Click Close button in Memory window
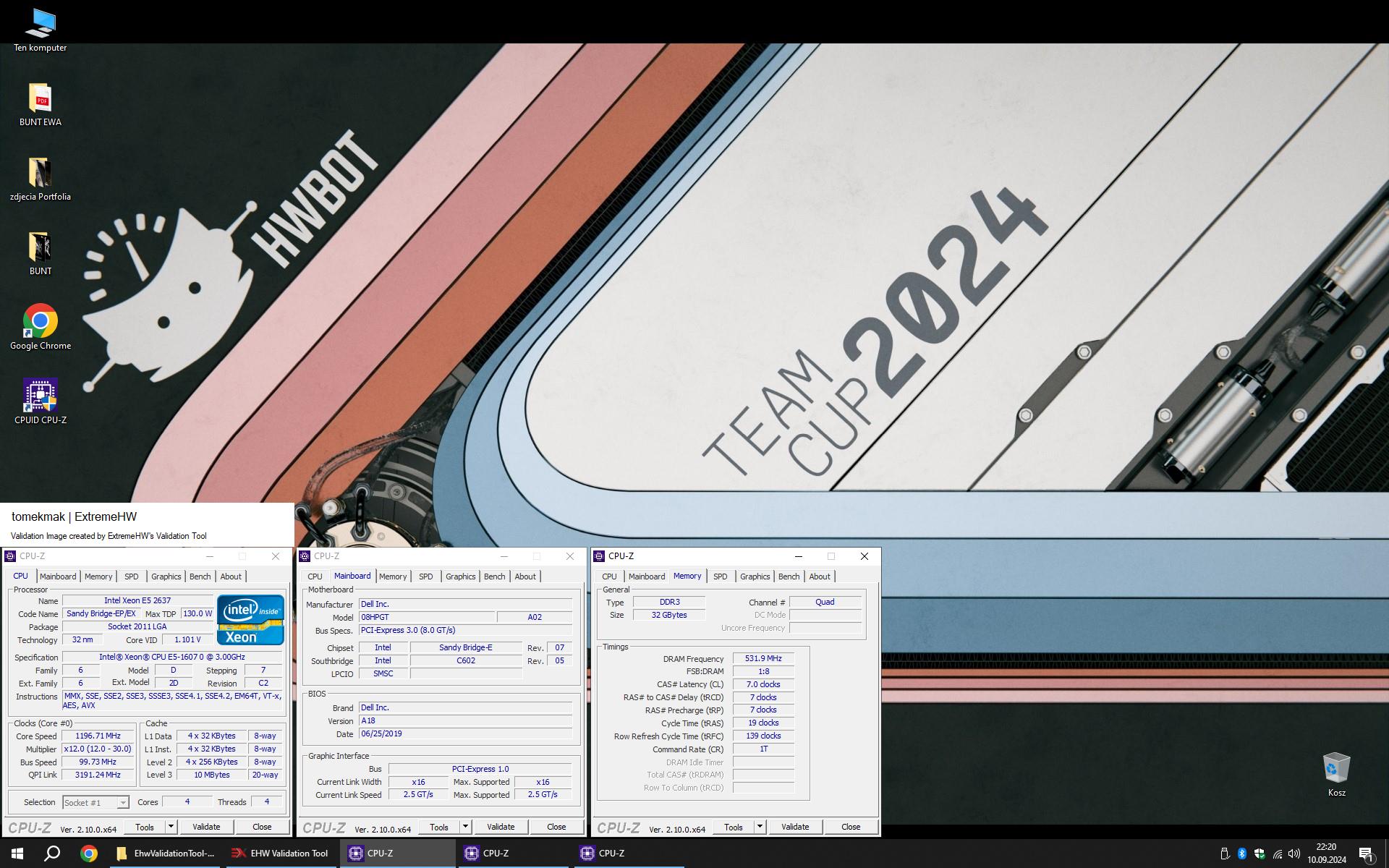 point(851,827)
